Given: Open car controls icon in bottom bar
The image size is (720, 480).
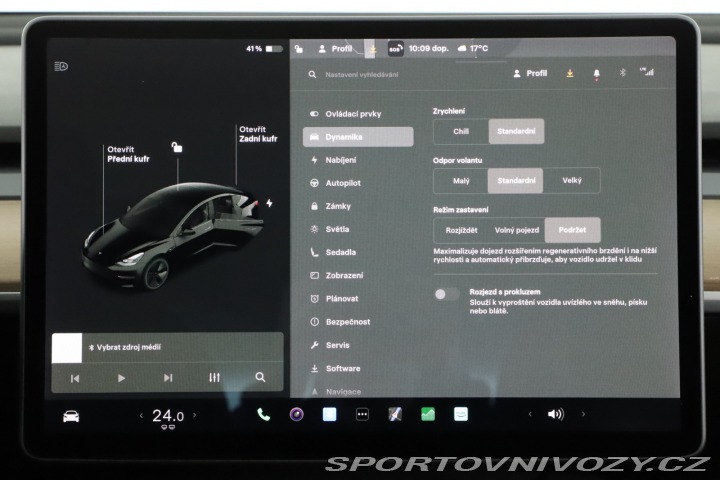Looking at the screenshot, I should coord(71,417).
